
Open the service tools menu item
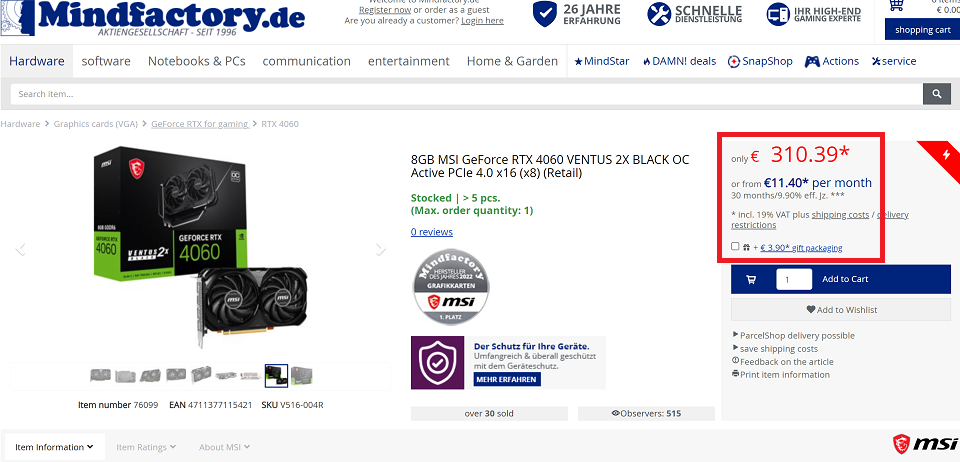(894, 61)
